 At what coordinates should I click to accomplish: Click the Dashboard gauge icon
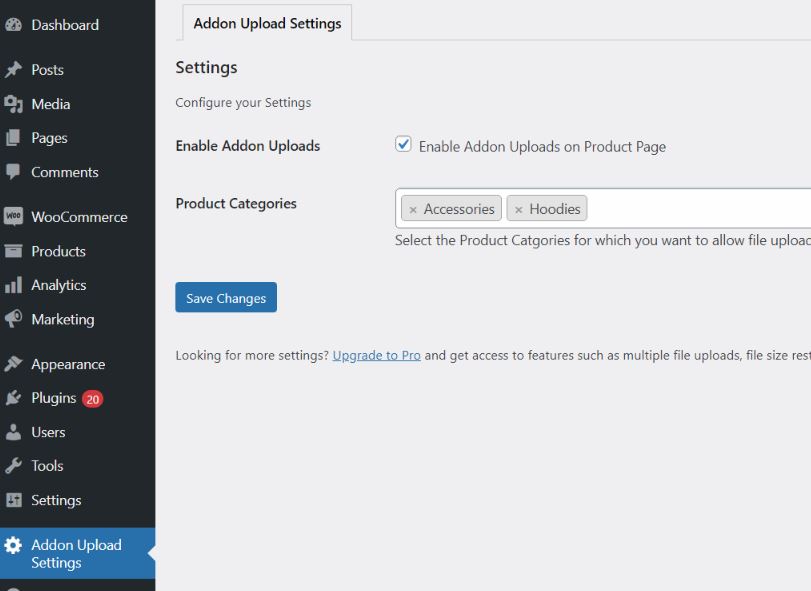coord(13,25)
